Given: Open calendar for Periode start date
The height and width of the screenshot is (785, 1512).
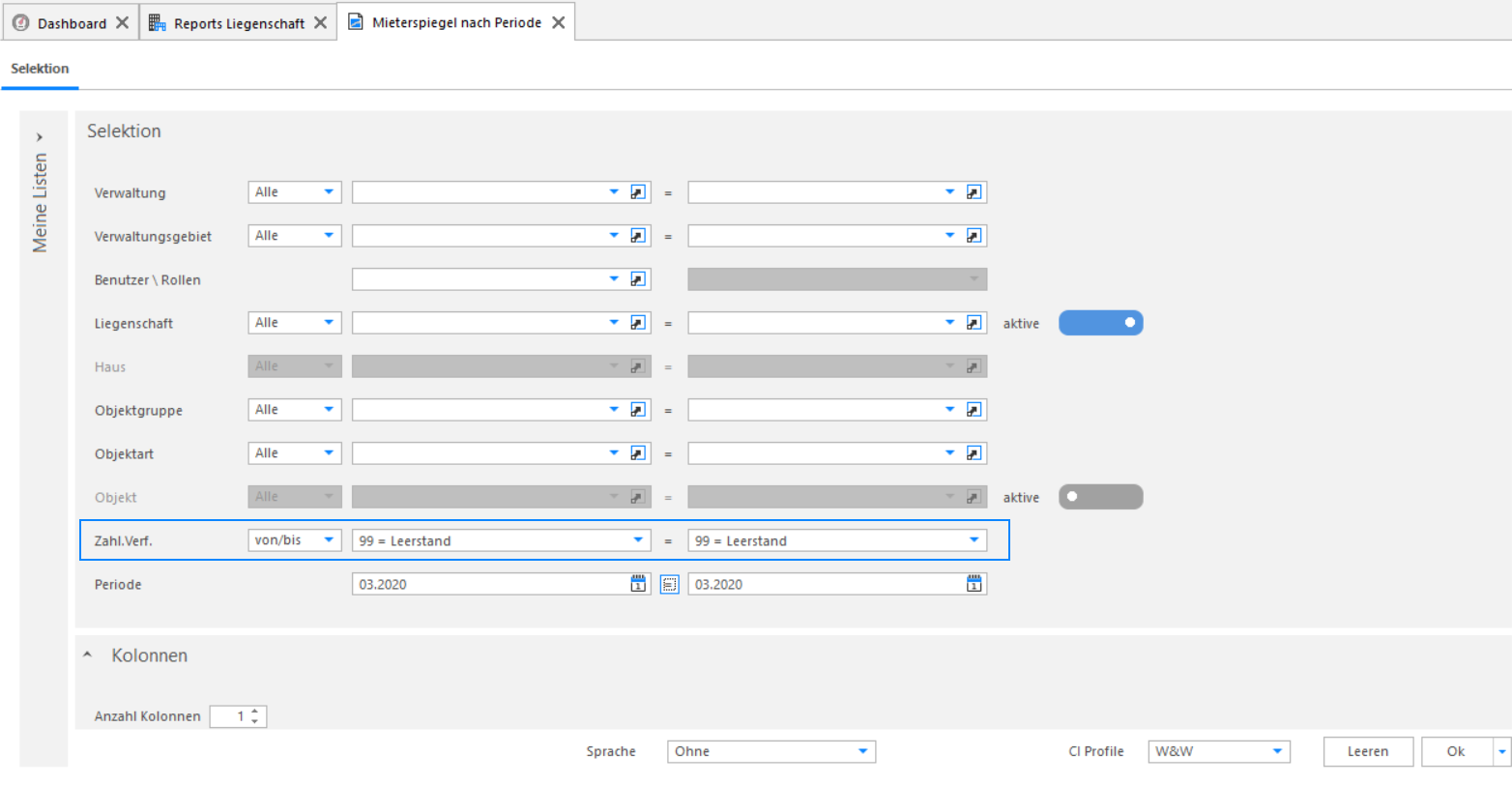Looking at the screenshot, I should pos(638,584).
